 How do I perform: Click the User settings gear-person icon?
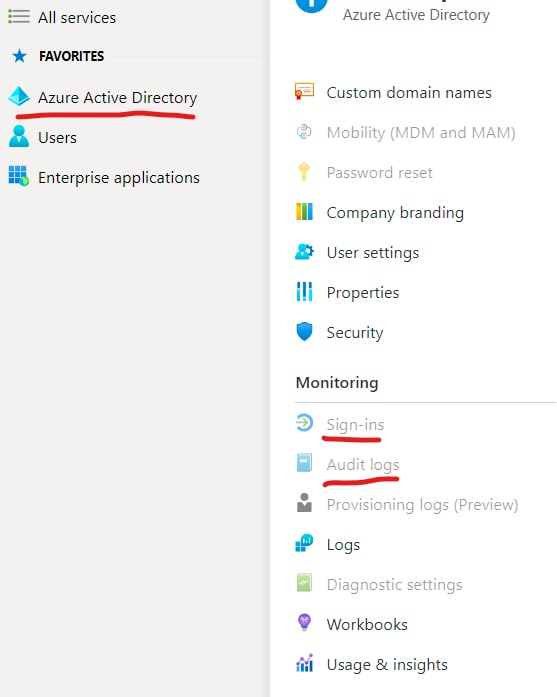pyautogui.click(x=305, y=252)
